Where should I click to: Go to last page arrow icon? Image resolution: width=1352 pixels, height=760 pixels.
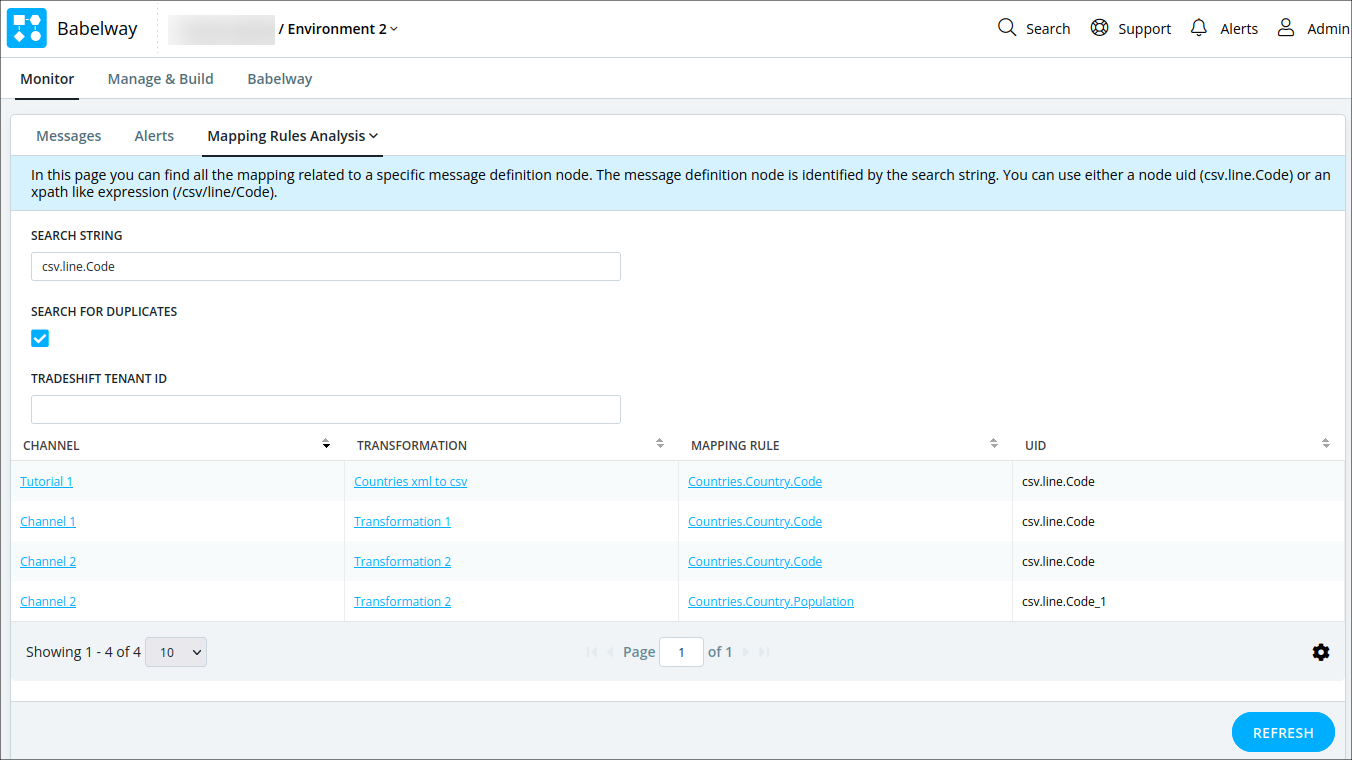[x=764, y=652]
